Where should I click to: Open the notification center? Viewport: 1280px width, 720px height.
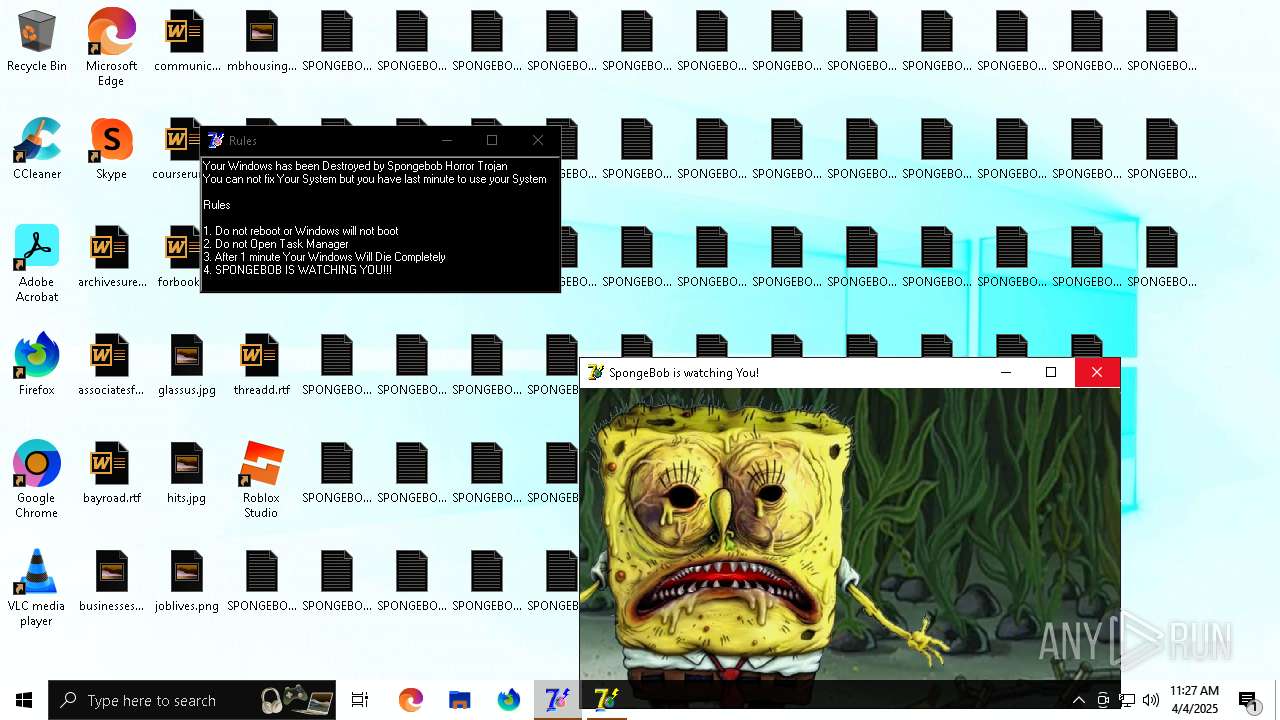point(1249,700)
